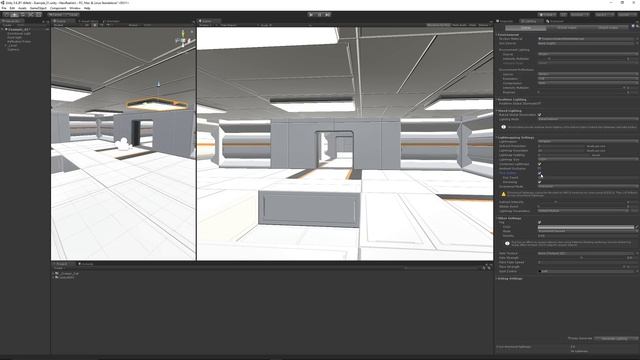The width and height of the screenshot is (640, 360).
Task: Click the scene orientation gizmo
Action: (182, 40)
